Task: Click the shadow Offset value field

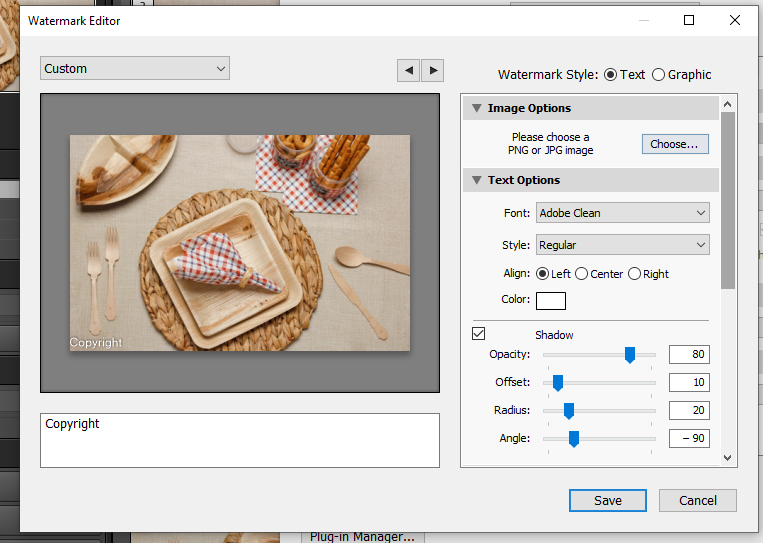Action: tap(689, 383)
